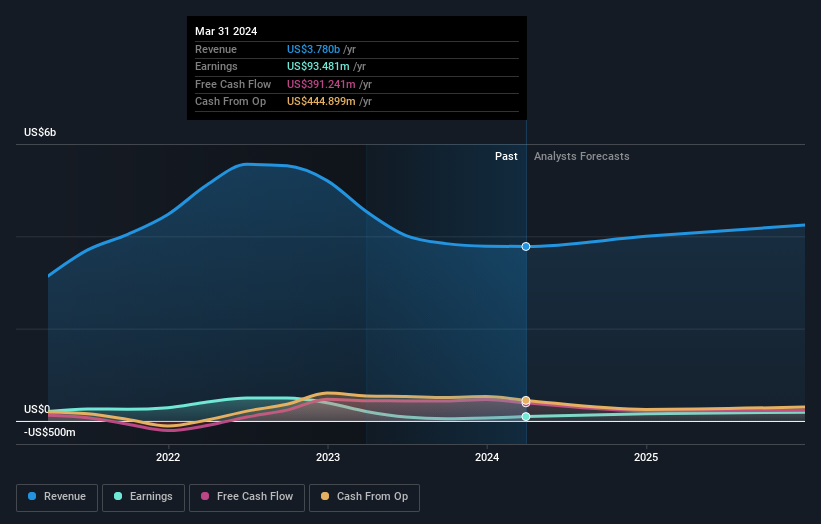Click the US$444.899m cash from op value

(x=321, y=102)
